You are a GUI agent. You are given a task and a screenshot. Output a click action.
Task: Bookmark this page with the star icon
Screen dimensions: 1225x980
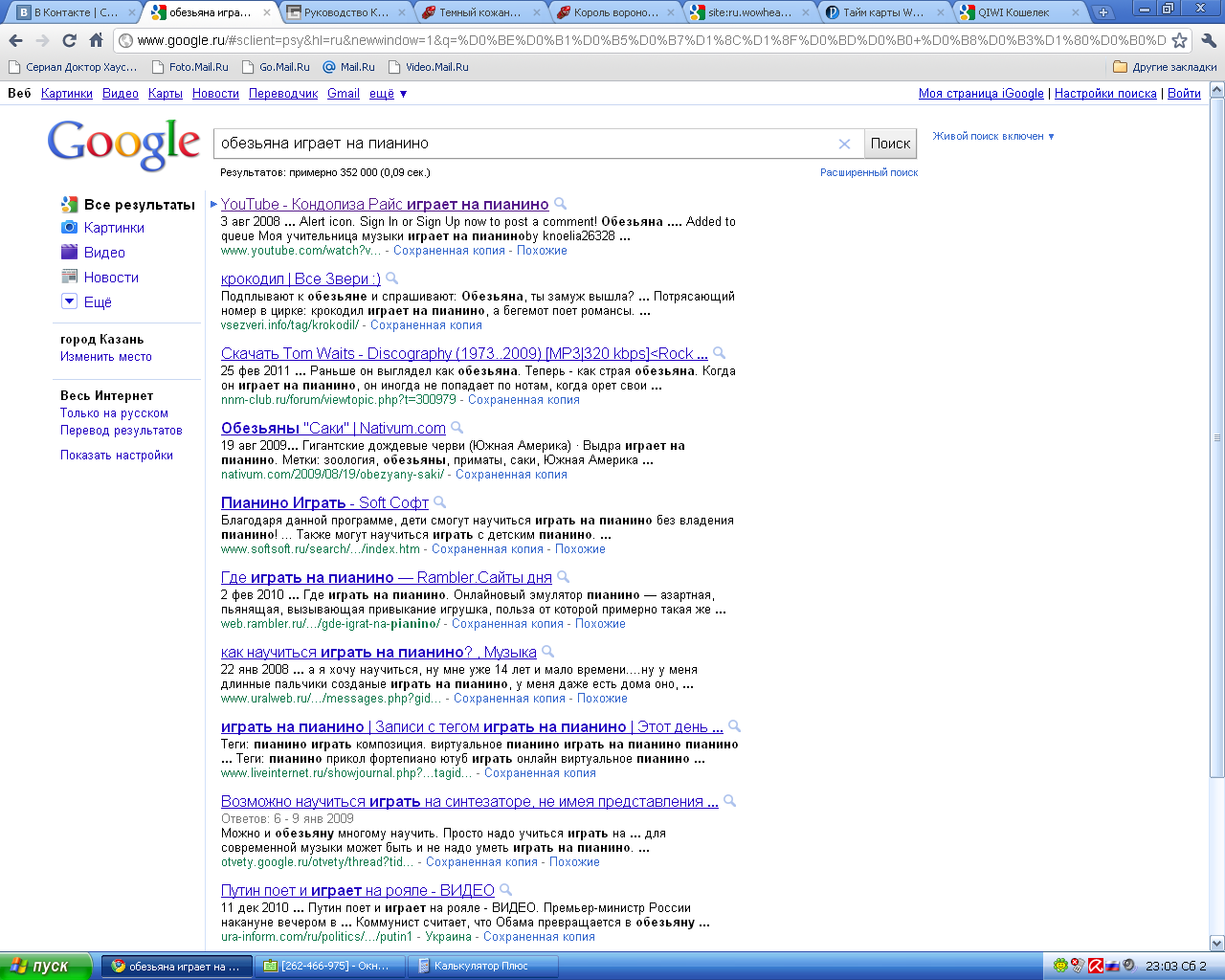(x=1179, y=40)
